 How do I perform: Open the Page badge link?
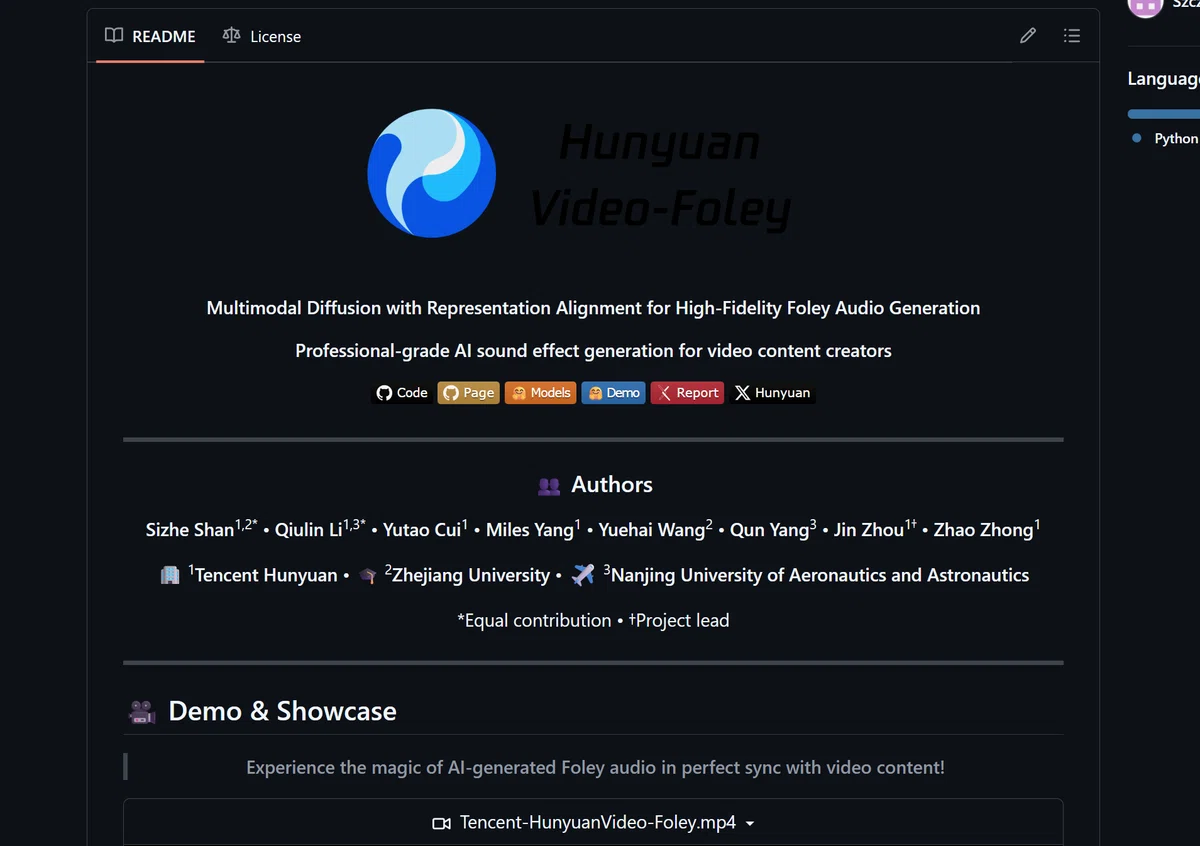point(469,393)
